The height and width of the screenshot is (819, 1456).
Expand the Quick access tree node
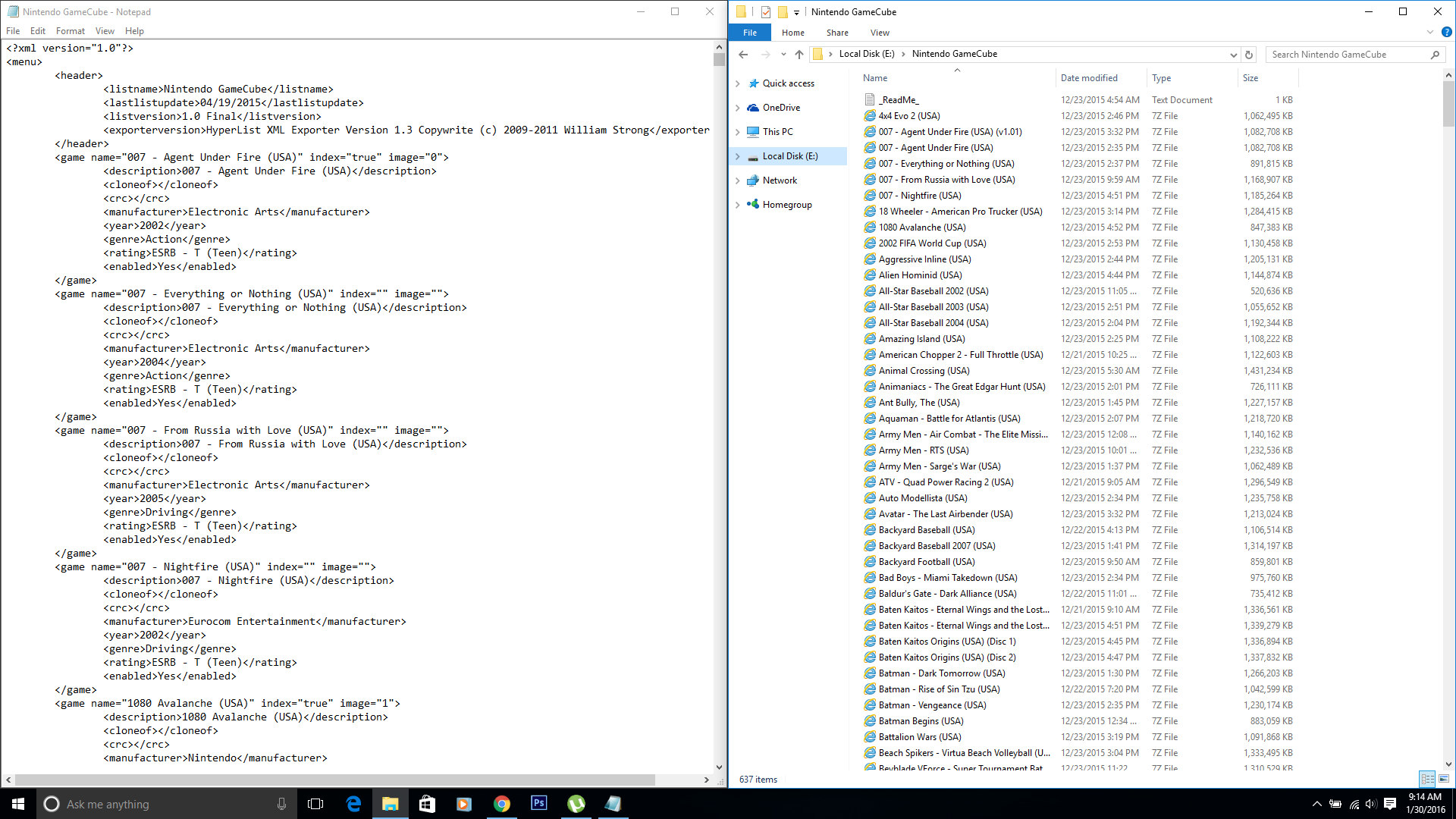738,83
